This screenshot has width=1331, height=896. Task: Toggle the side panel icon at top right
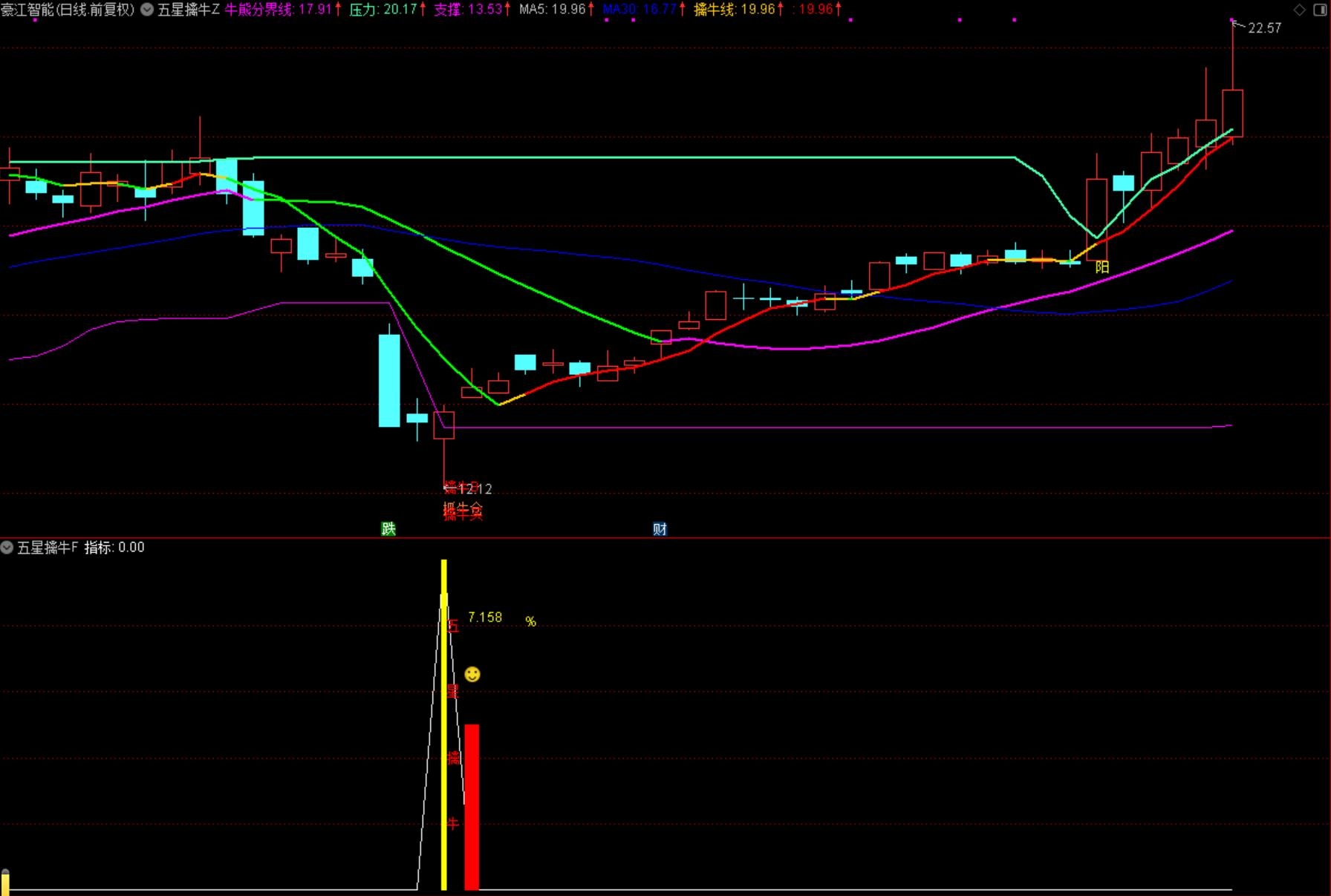[1319, 10]
